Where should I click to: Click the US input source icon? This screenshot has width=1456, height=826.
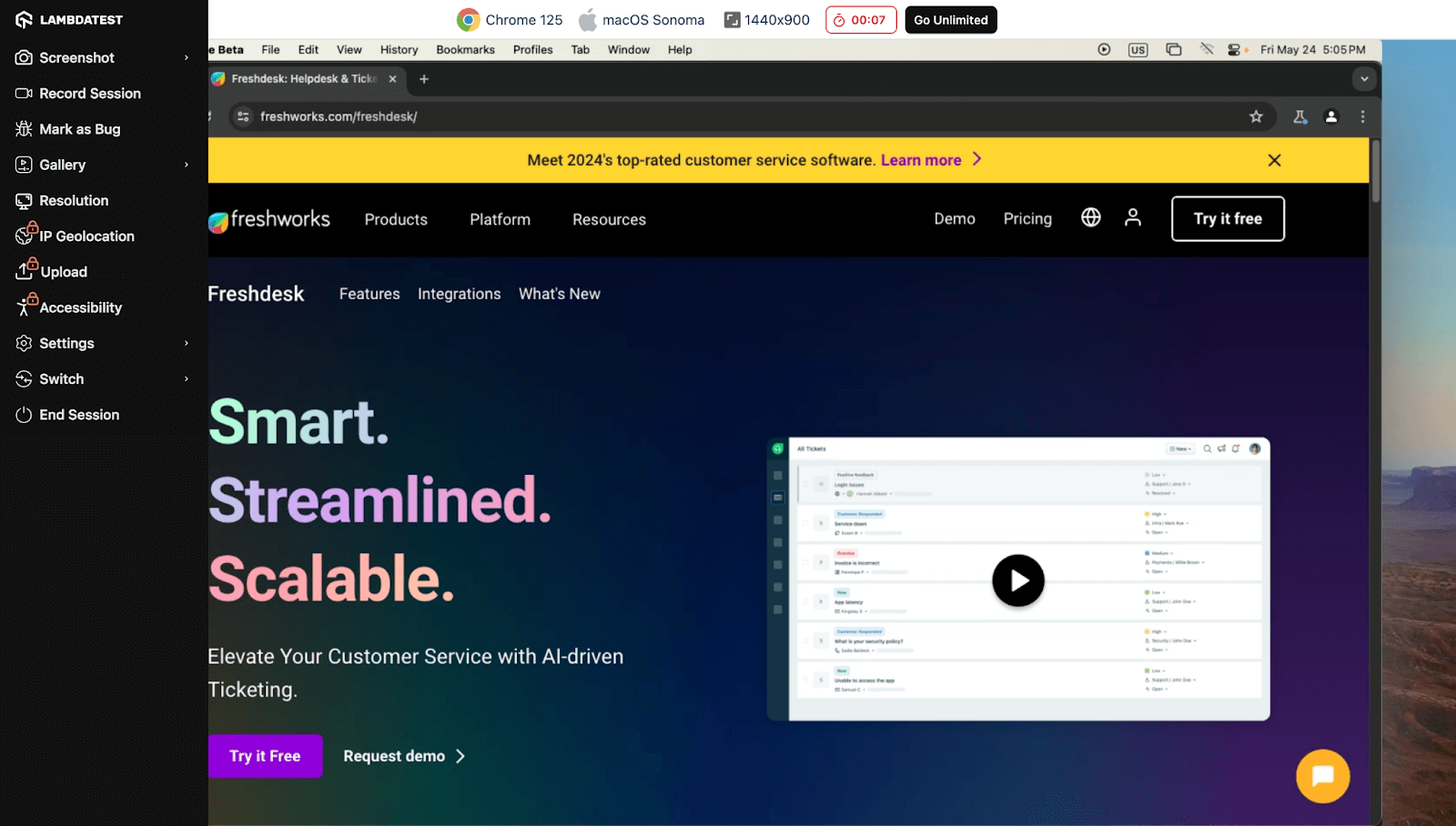[x=1137, y=50]
